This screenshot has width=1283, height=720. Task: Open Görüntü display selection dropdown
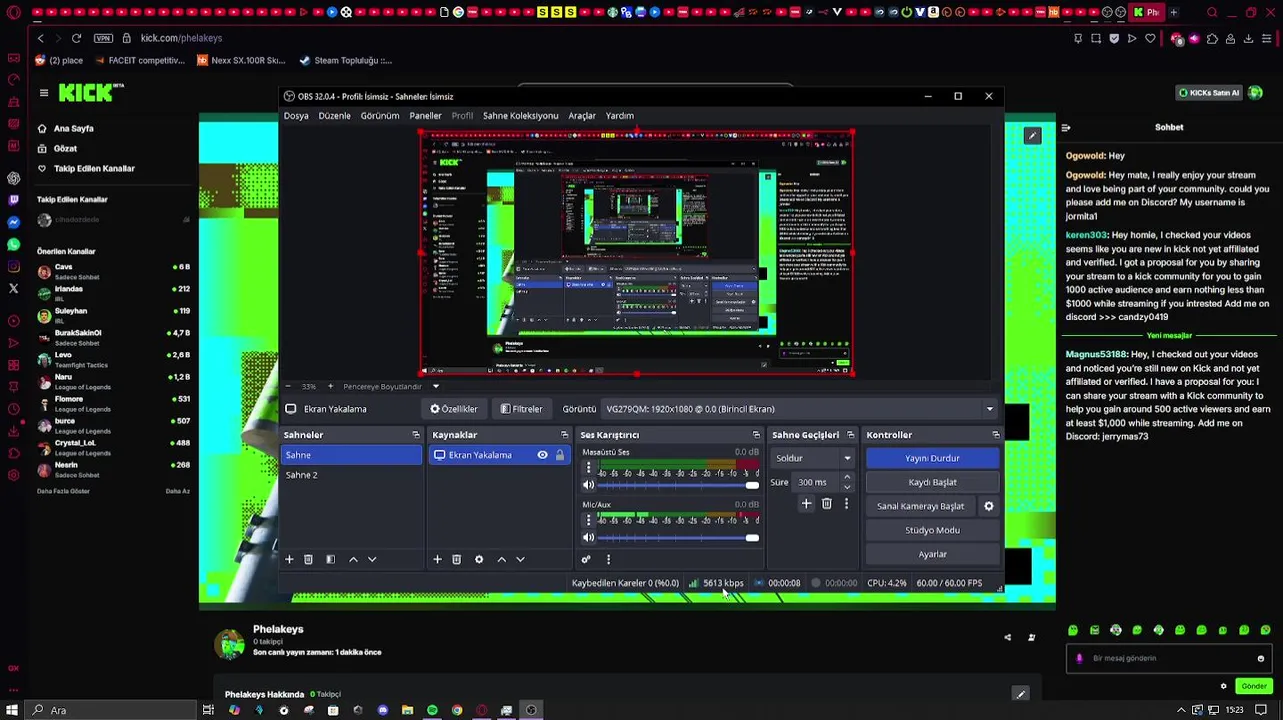tap(800, 409)
